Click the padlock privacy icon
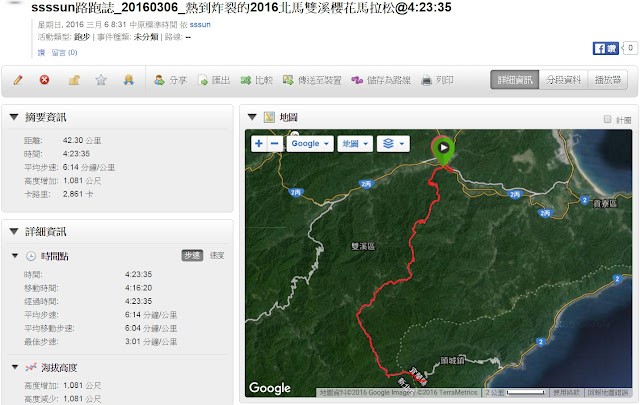The width and height of the screenshot is (640, 405). pyautogui.click(x=74, y=80)
